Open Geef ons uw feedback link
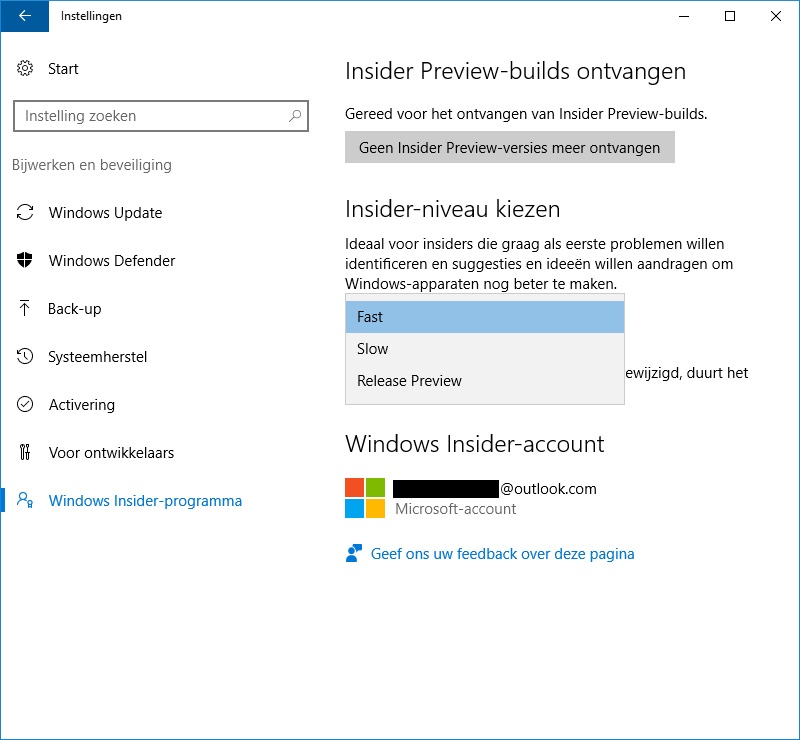This screenshot has width=800, height=740. click(x=502, y=554)
